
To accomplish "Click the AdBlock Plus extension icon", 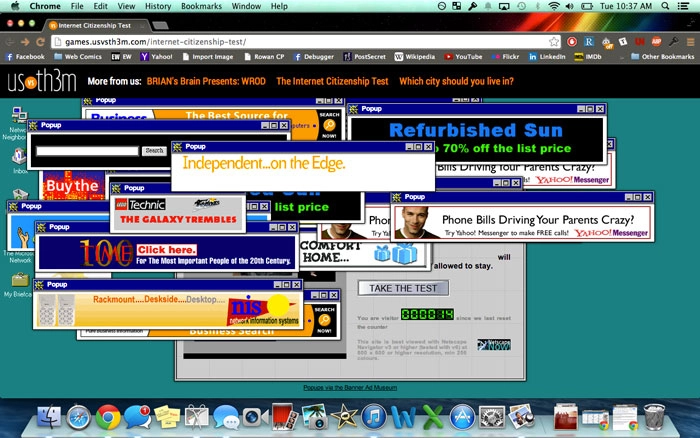I will pos(656,42).
